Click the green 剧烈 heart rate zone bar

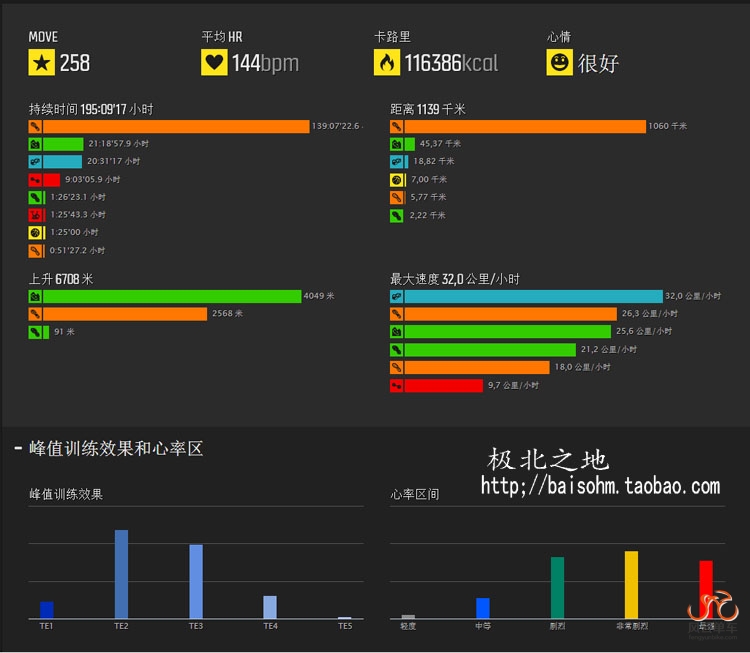coord(557,587)
